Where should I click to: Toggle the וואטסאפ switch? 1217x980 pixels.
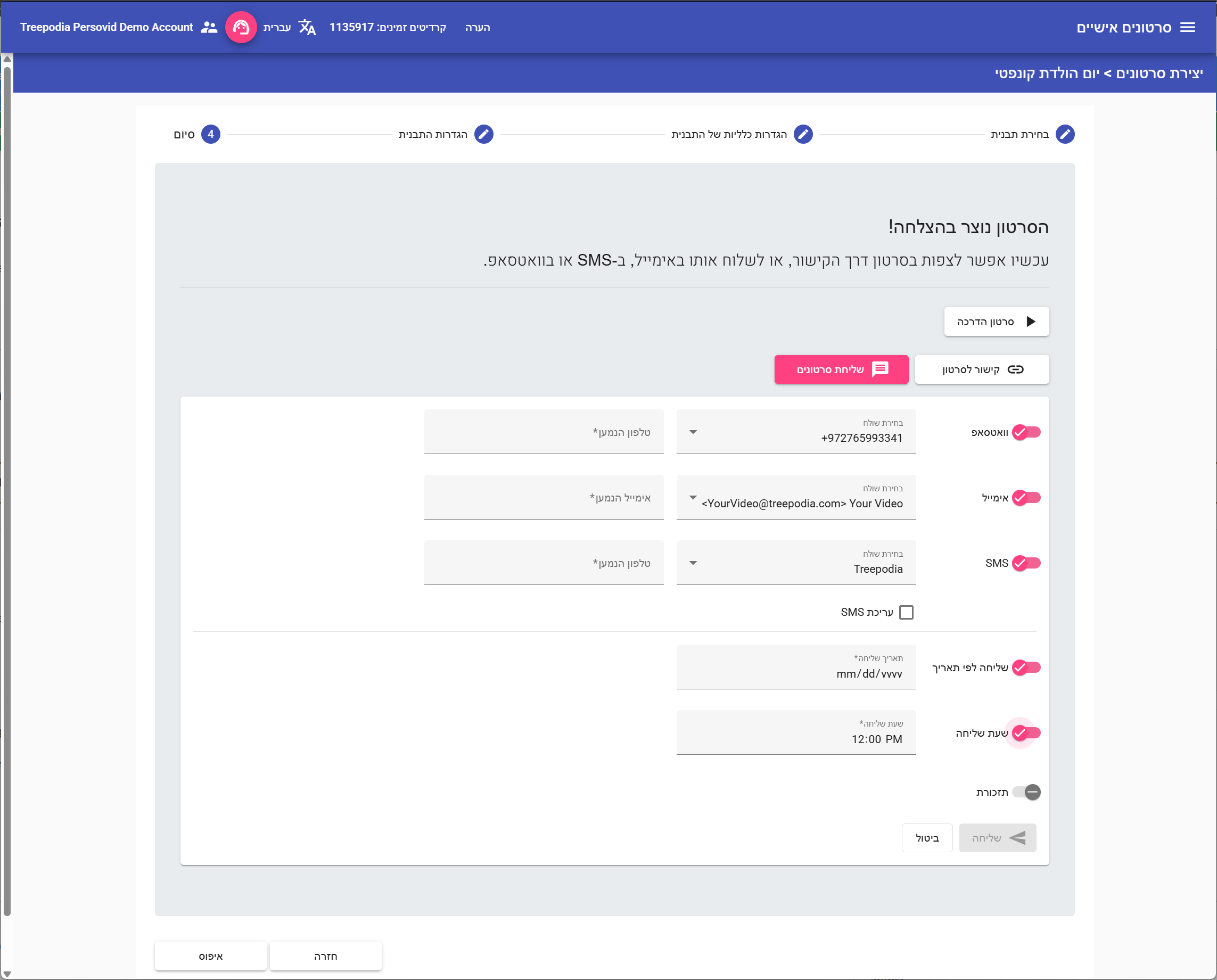click(x=1026, y=432)
